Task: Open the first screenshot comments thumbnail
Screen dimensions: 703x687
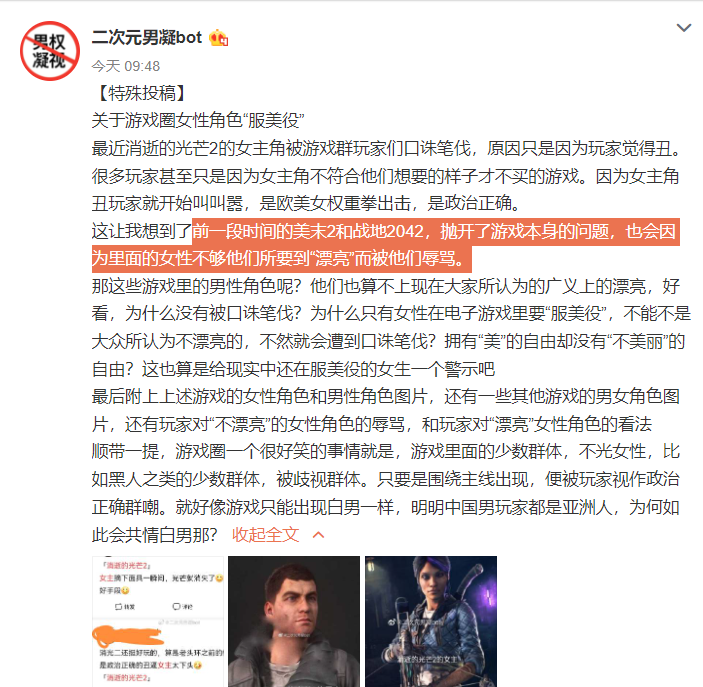Action: point(158,621)
